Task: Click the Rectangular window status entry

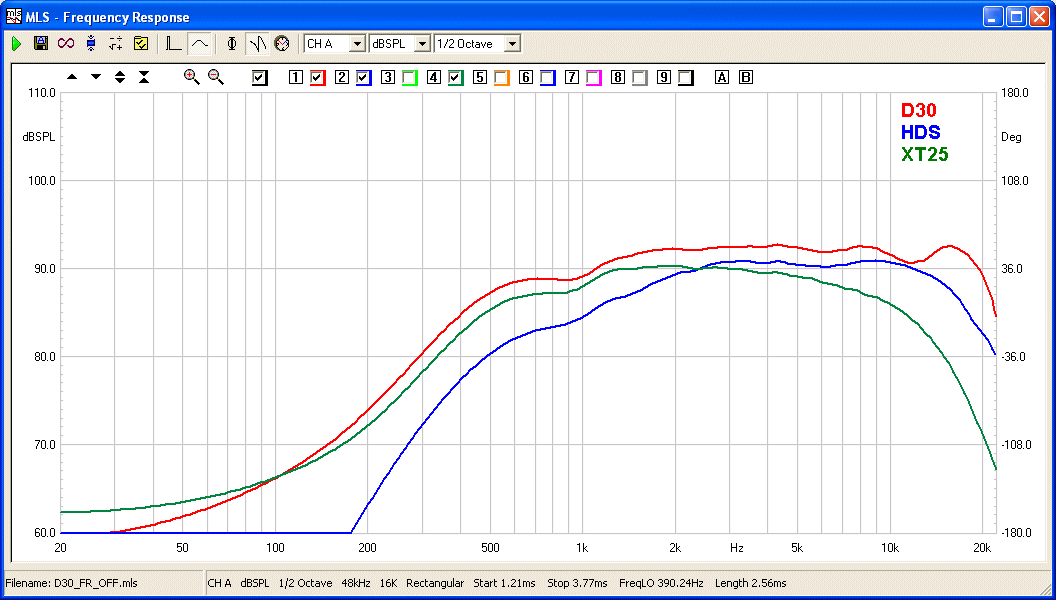Action: 435,583
